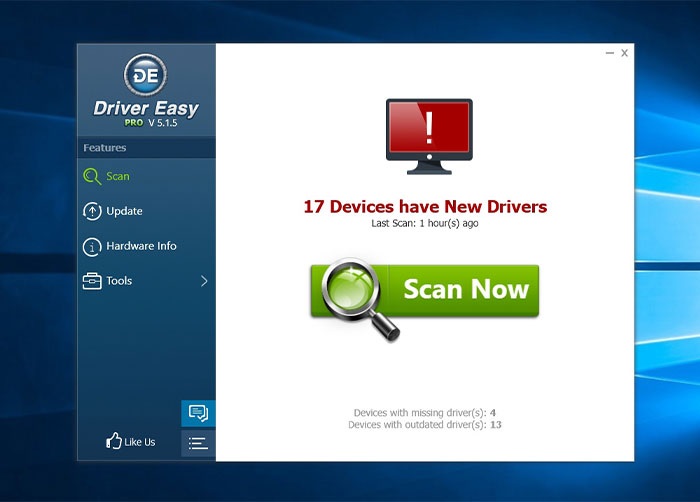Click the red monitor alert icon

[429, 136]
